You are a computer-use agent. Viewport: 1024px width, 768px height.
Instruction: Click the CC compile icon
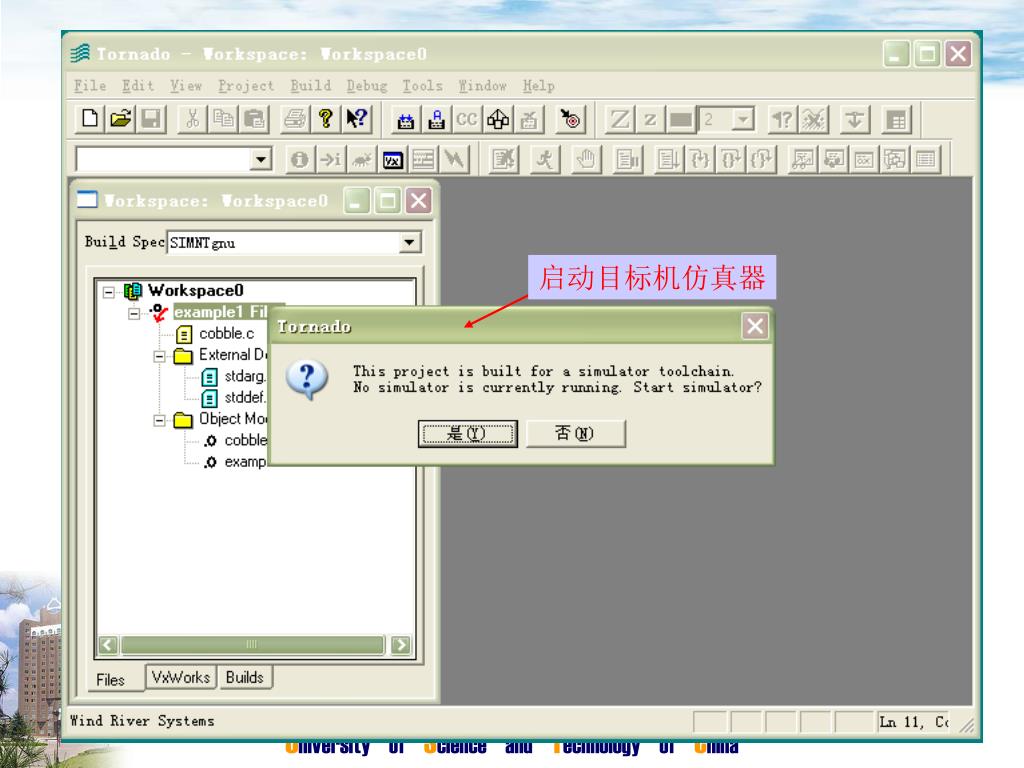466,120
